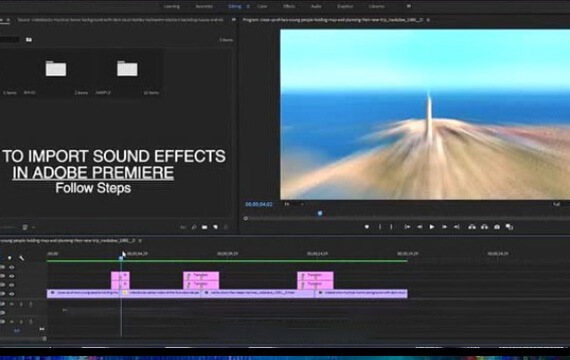The image size is (570, 360).
Task: Toggle V3 track output eye
Action: coord(12,276)
